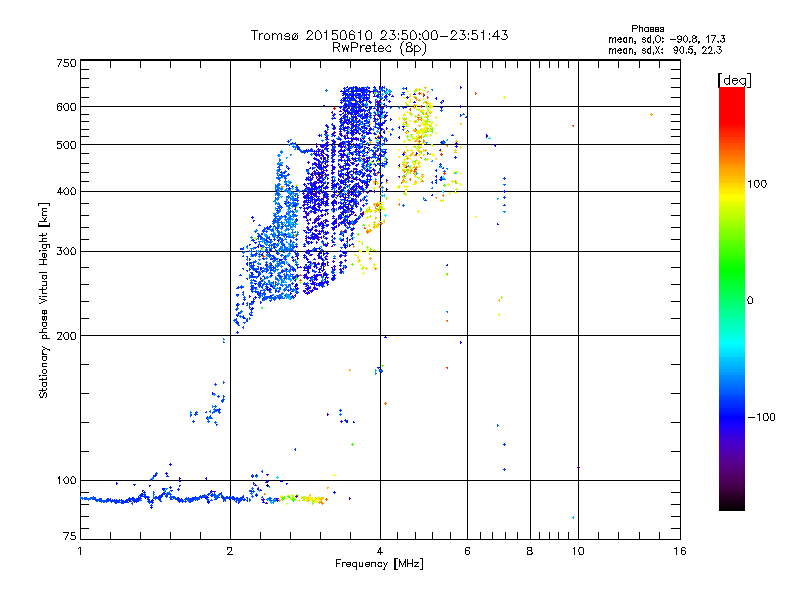Click the '1' MHz frequency tick label
800x600 pixels.
pos(80,551)
